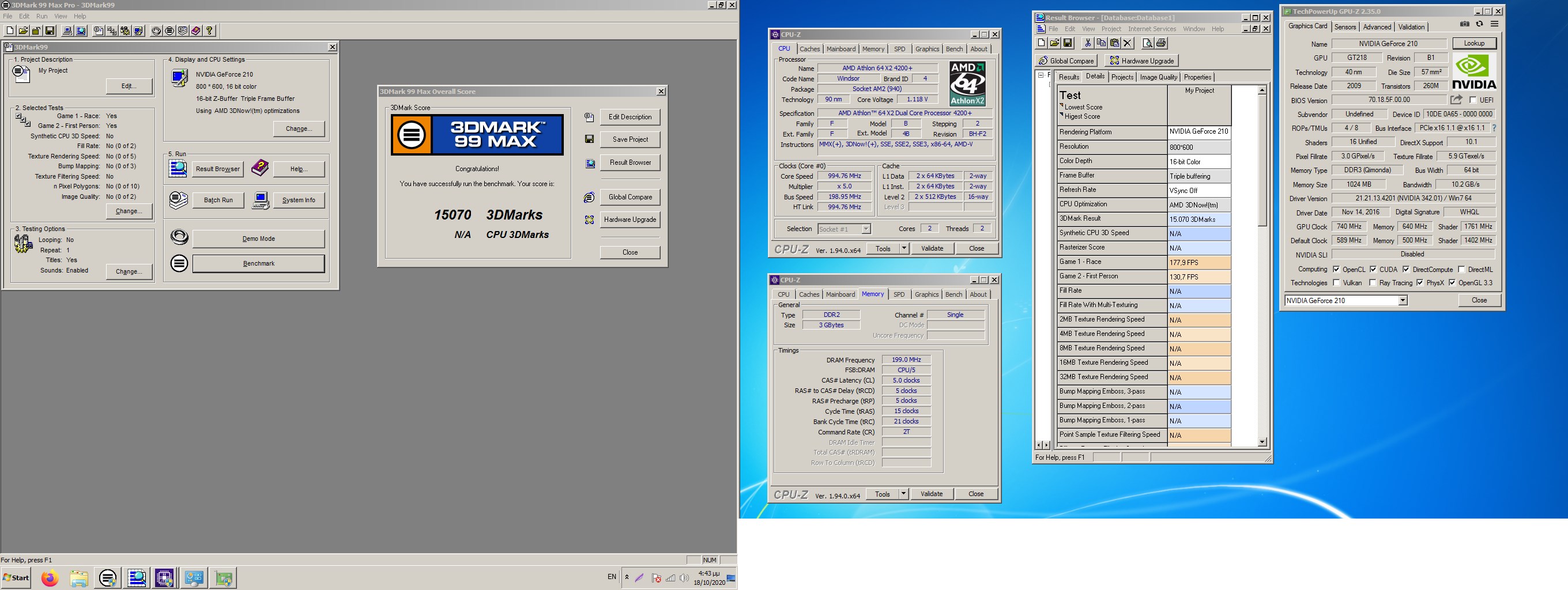Click Global Compare button in Result Browser
The width and height of the screenshot is (1568, 590).
coord(1066,61)
